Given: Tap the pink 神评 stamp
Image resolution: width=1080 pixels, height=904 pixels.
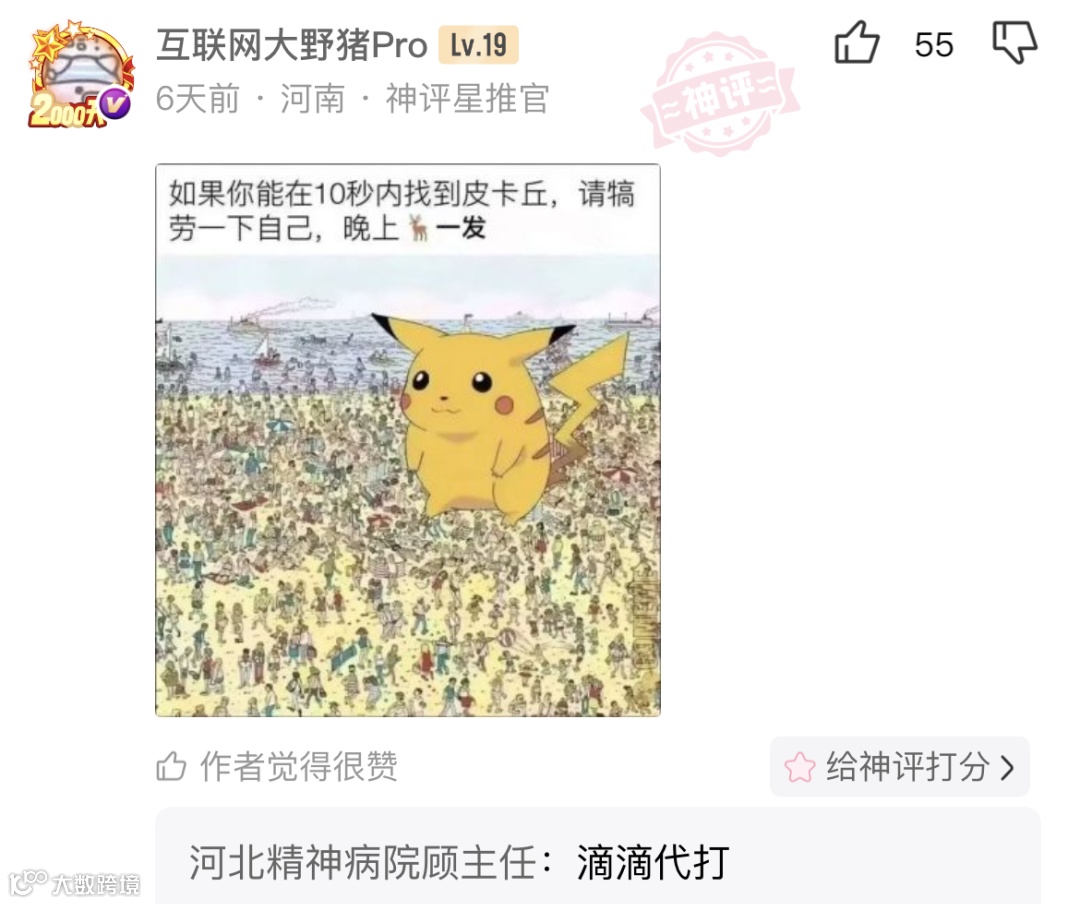Looking at the screenshot, I should tap(720, 93).
